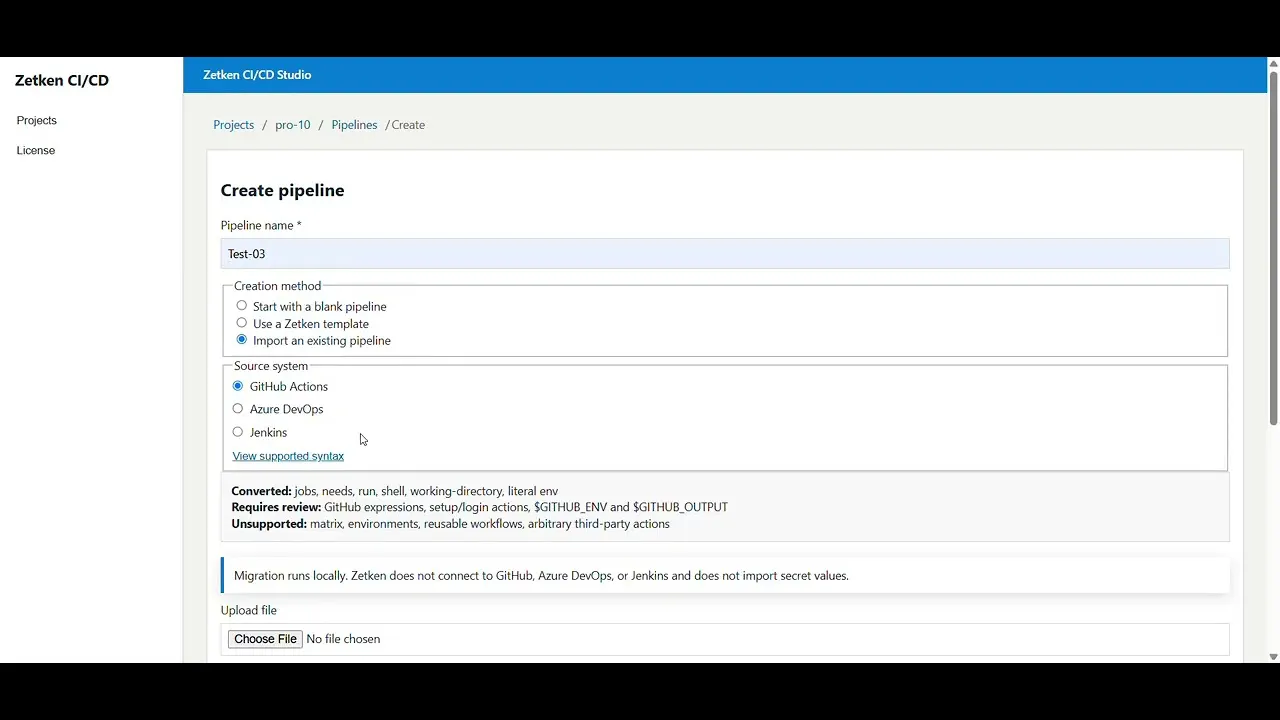Open the Projects sidebar menu item
This screenshot has width=1280, height=720.
pos(37,120)
